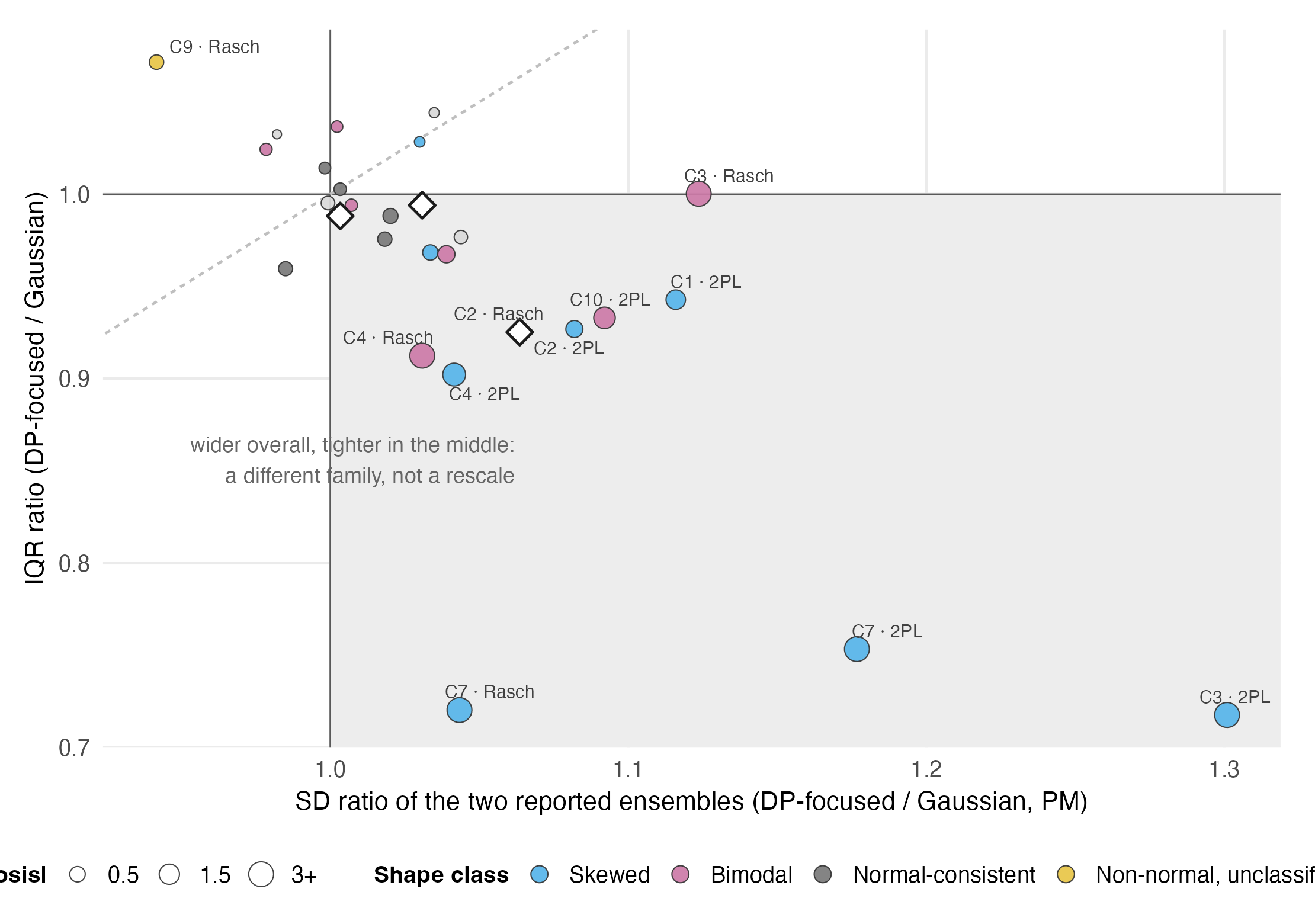Click the Skewed blue legend swatch
The width and height of the screenshot is (1315, 924).
539,874
